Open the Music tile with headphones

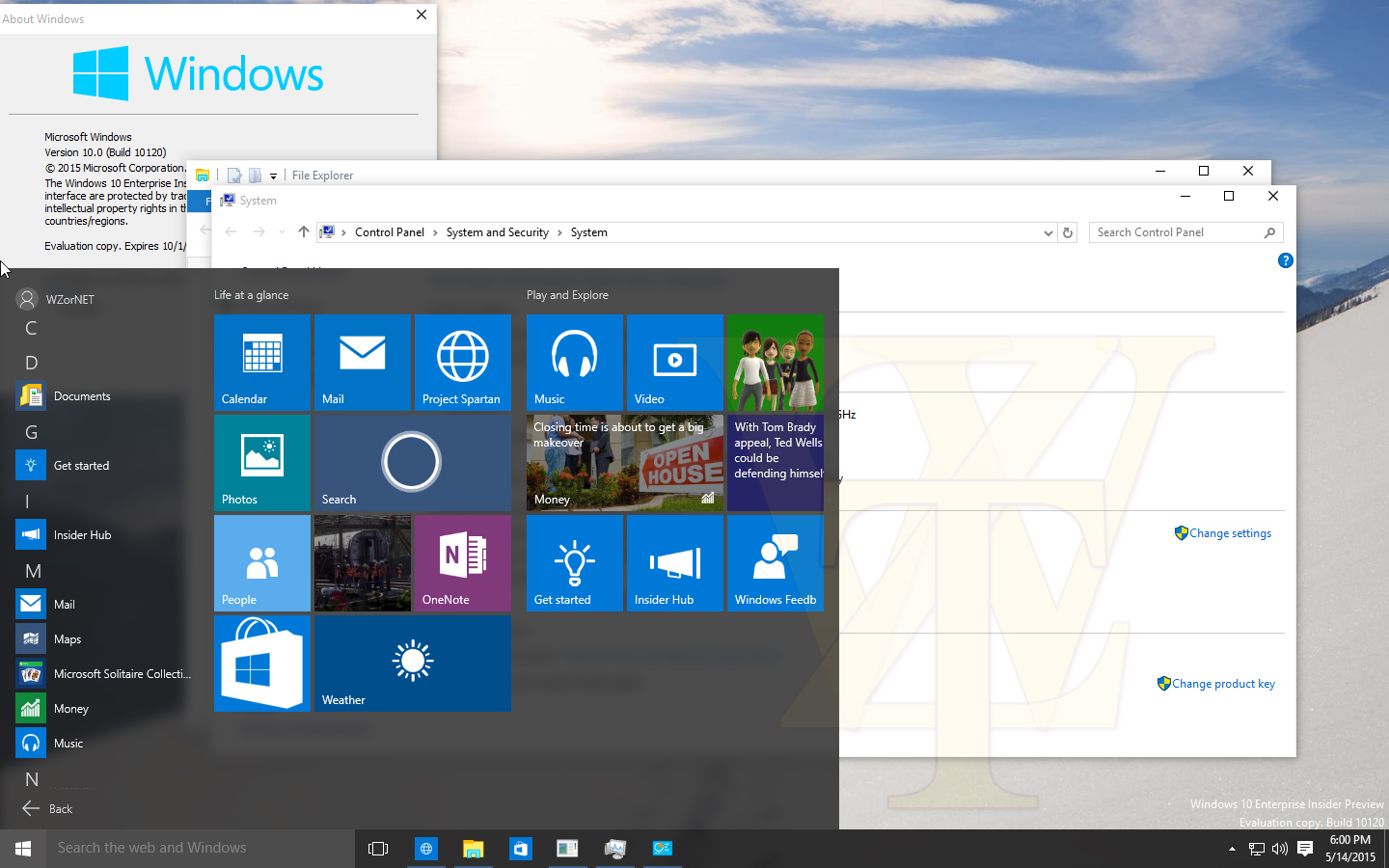pos(575,363)
